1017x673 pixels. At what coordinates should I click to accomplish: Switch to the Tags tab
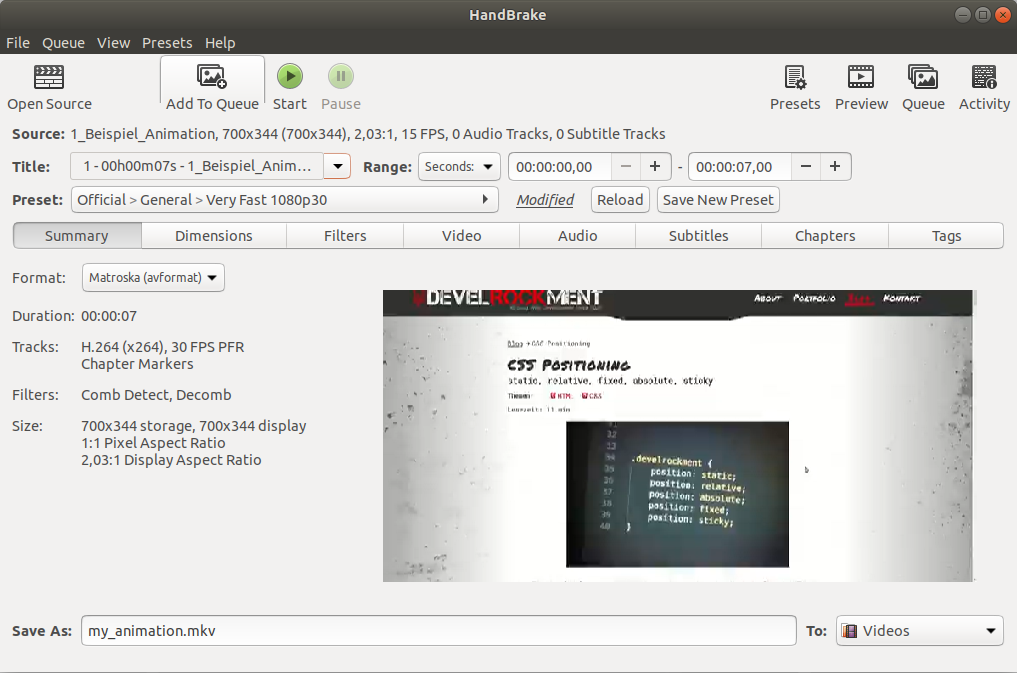(x=946, y=236)
